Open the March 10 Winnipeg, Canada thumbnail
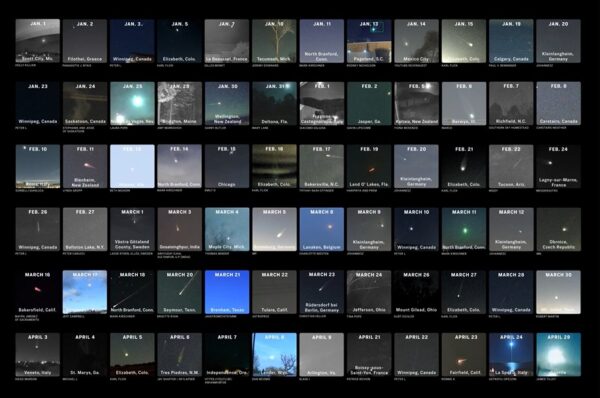The width and height of the screenshot is (600, 398). pos(416,229)
